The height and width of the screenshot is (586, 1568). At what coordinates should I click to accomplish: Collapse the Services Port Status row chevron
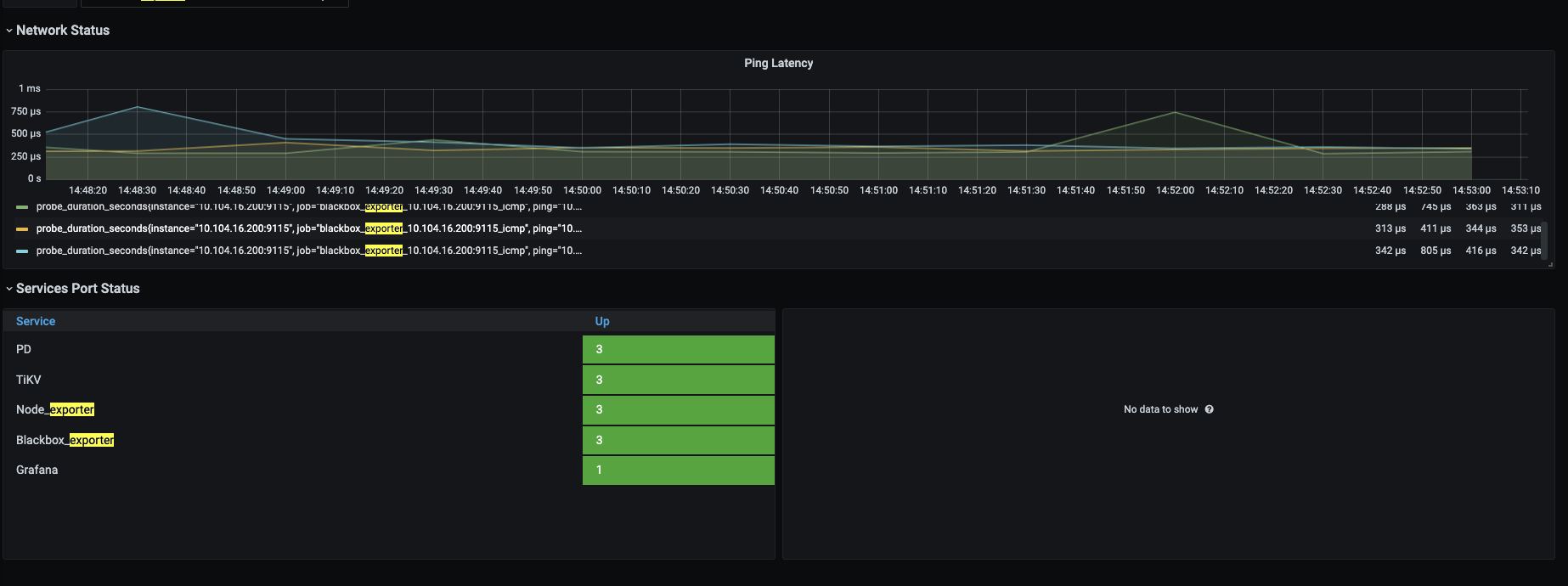(x=9, y=289)
